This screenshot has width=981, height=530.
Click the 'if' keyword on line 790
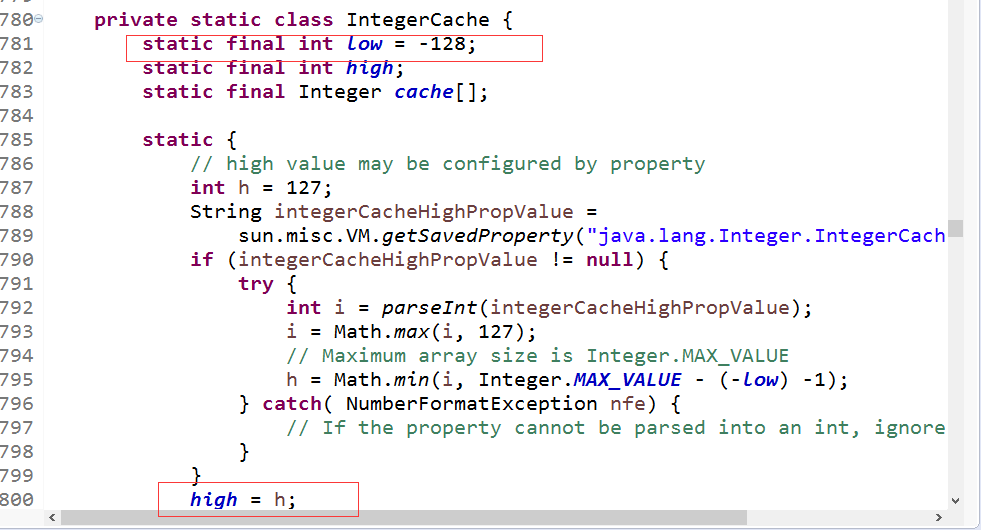pyautogui.click(x=202, y=260)
